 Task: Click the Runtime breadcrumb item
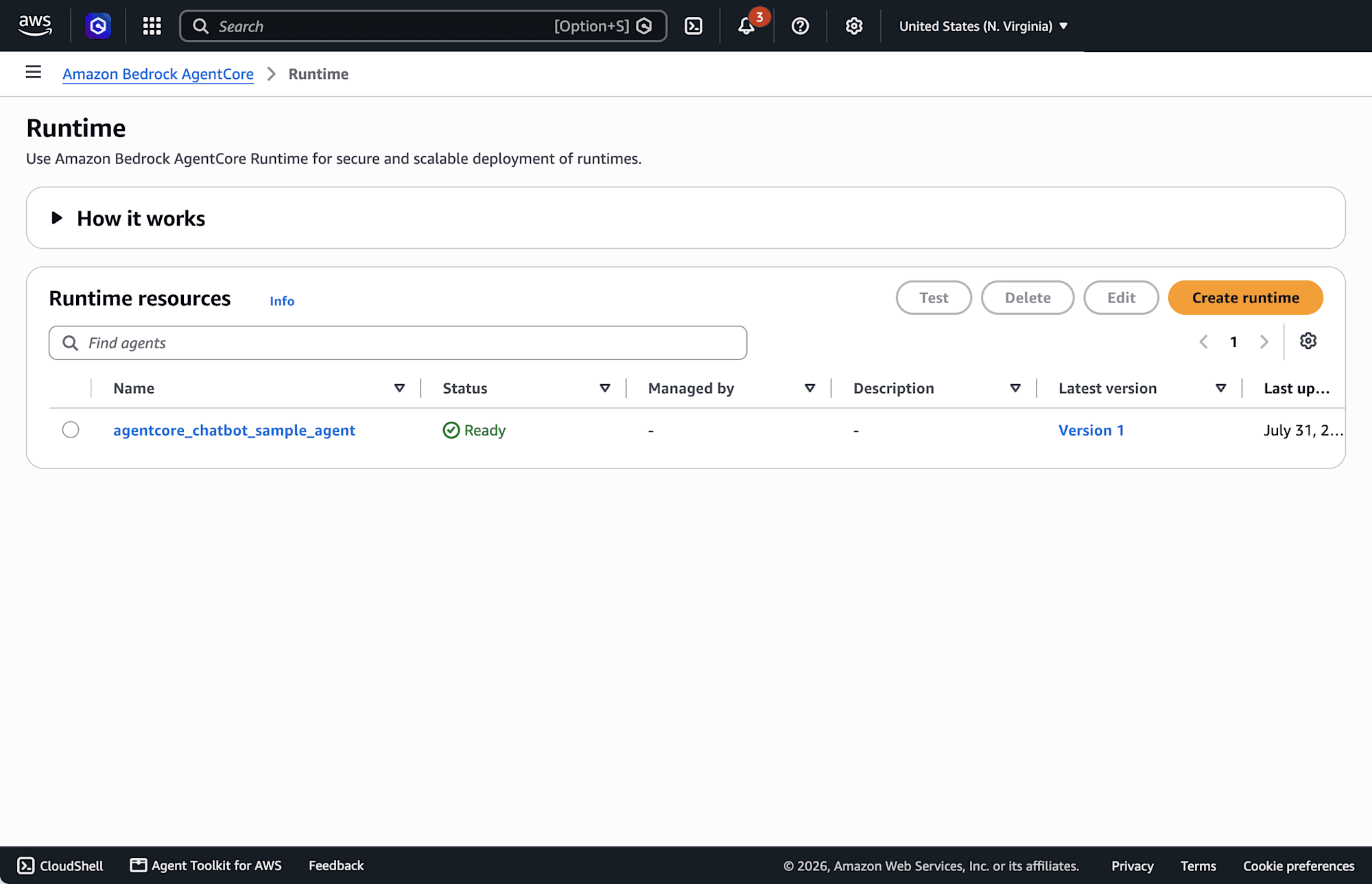tap(318, 74)
